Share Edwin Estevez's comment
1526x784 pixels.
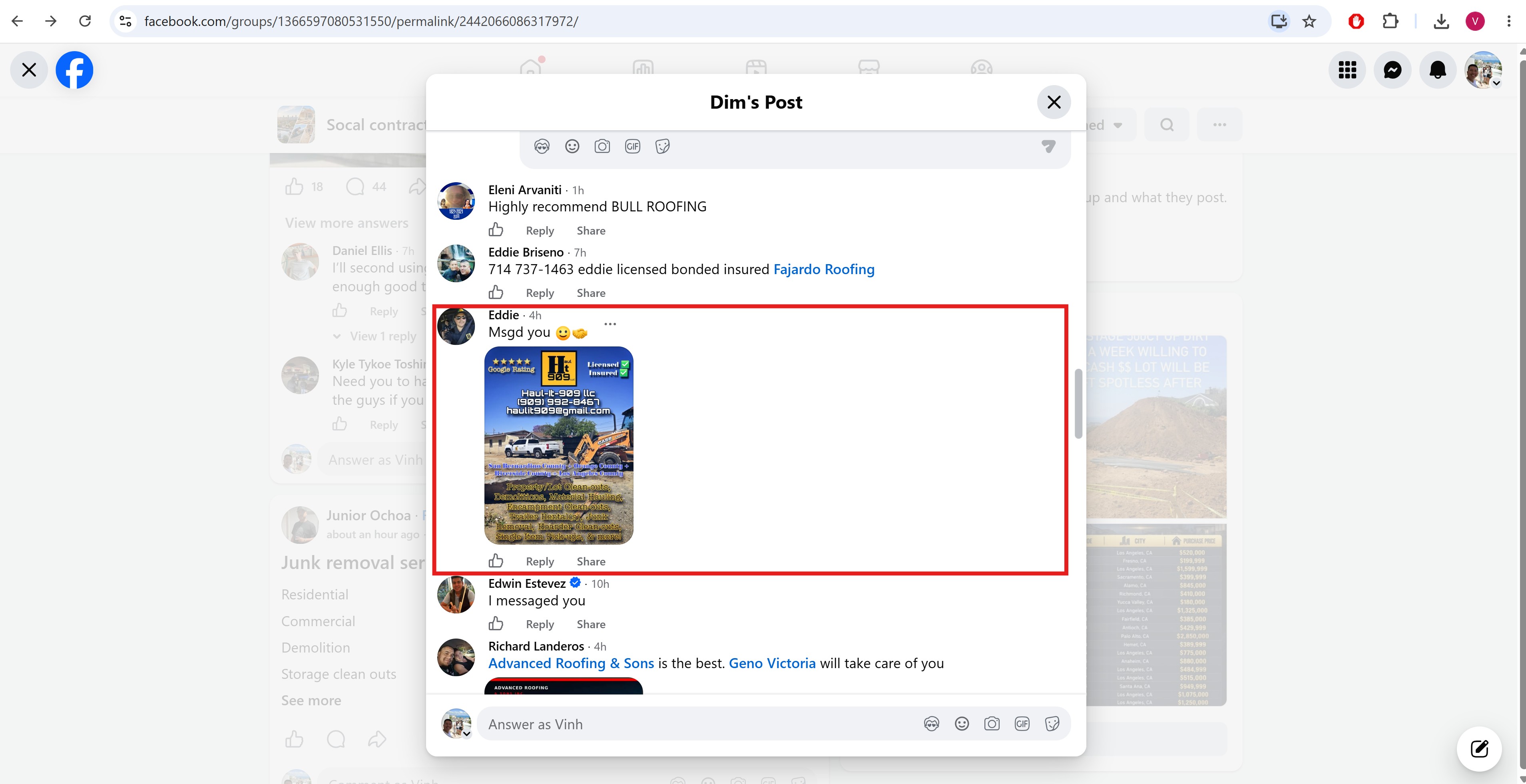[x=591, y=624]
